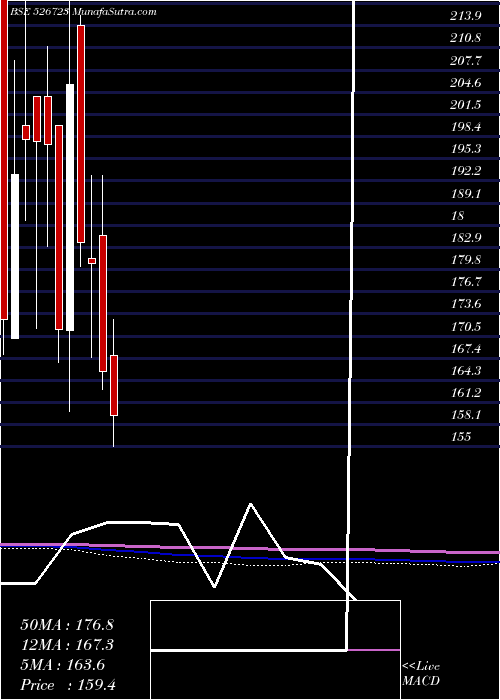Click the 182.9 price axis label

point(466,238)
